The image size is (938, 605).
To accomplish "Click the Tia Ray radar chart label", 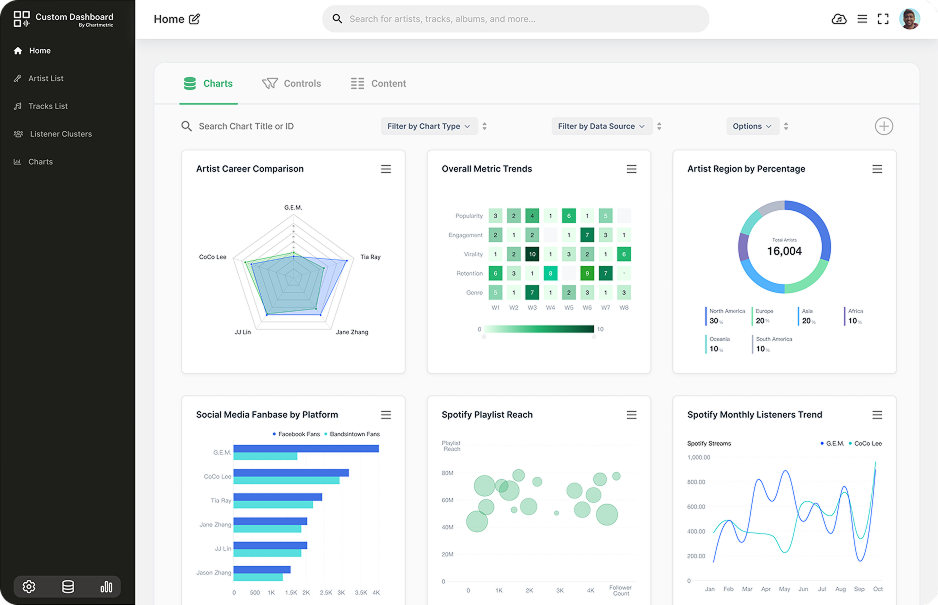I will [370, 257].
